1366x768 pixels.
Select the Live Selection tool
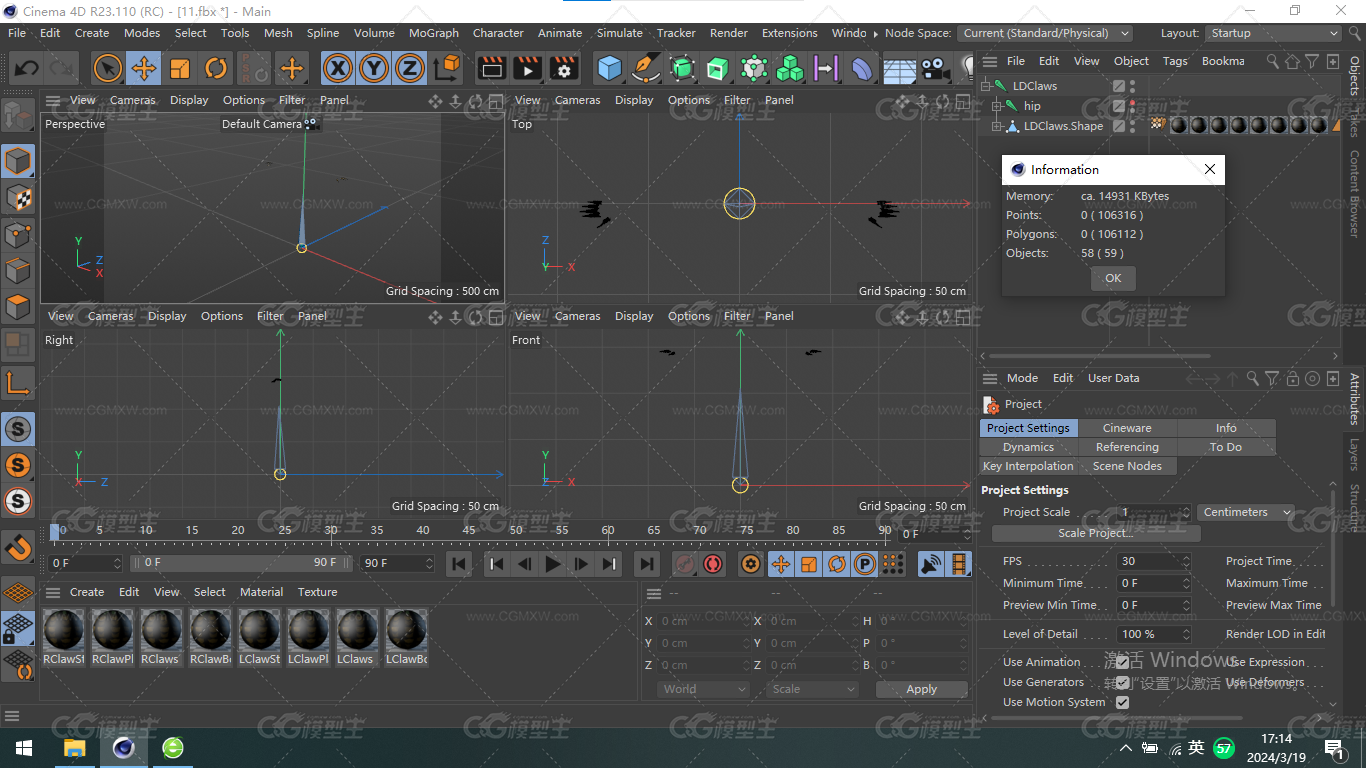pos(108,68)
